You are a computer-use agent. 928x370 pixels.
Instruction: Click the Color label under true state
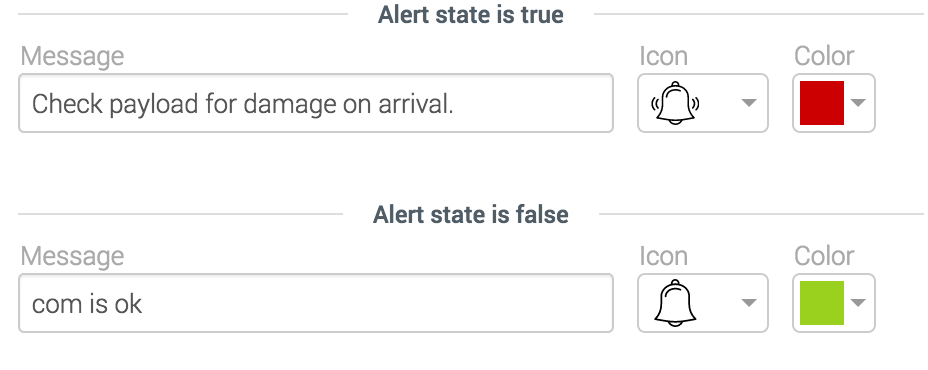tap(824, 57)
